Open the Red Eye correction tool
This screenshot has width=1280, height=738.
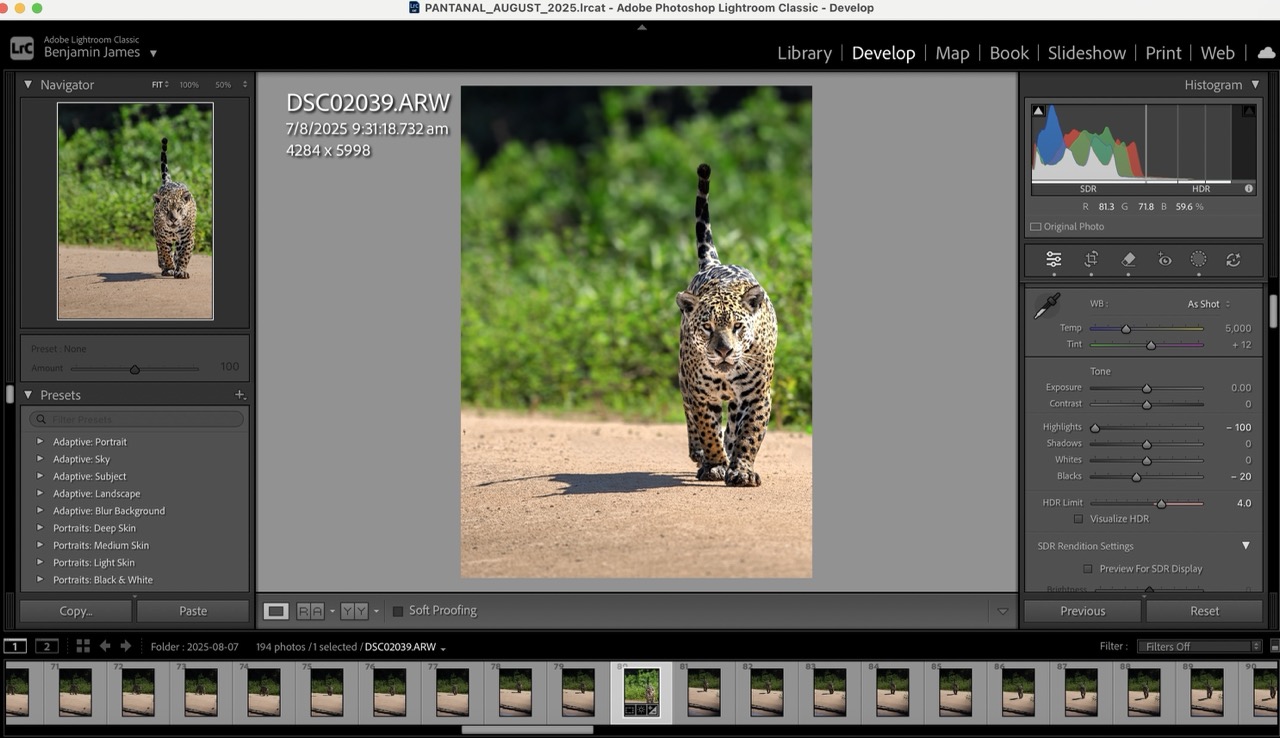1164,260
